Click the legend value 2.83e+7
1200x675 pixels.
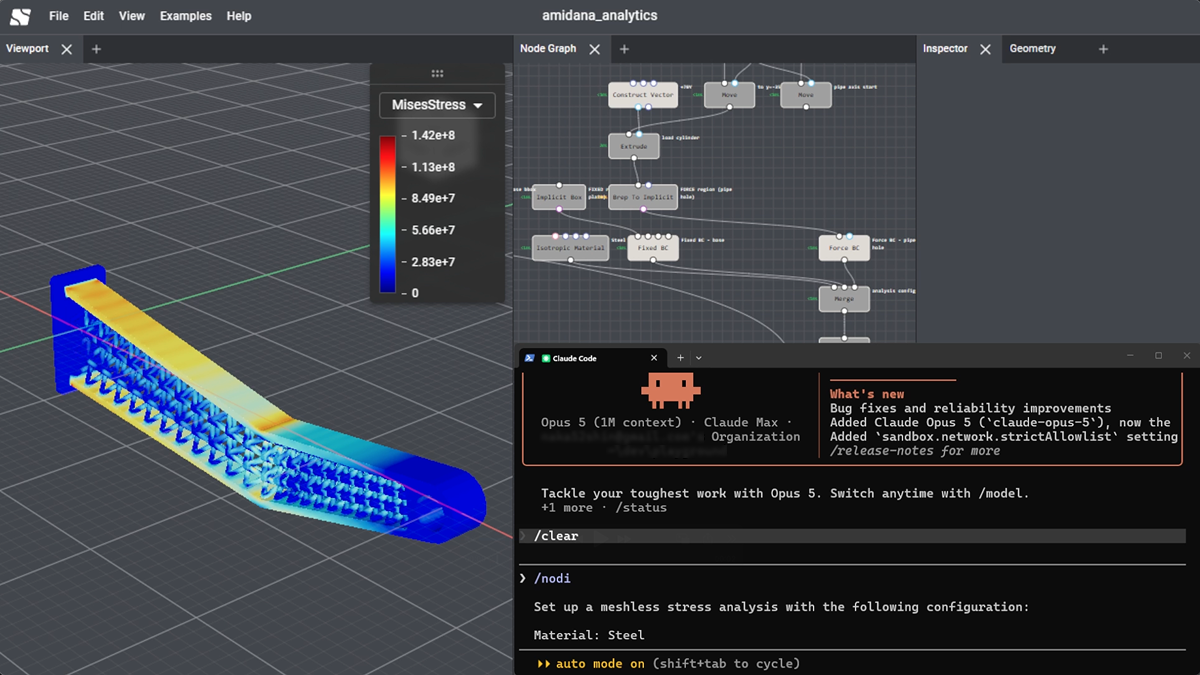click(433, 262)
